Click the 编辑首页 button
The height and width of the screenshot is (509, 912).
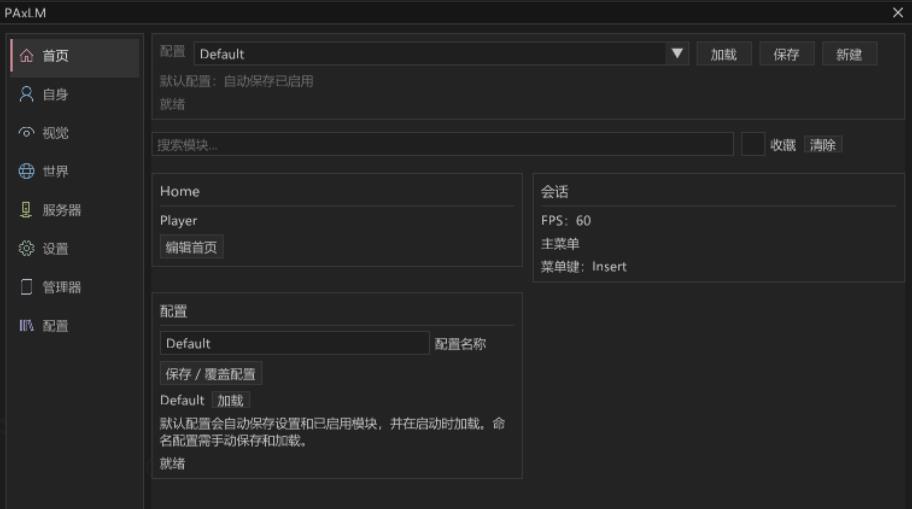pos(191,247)
